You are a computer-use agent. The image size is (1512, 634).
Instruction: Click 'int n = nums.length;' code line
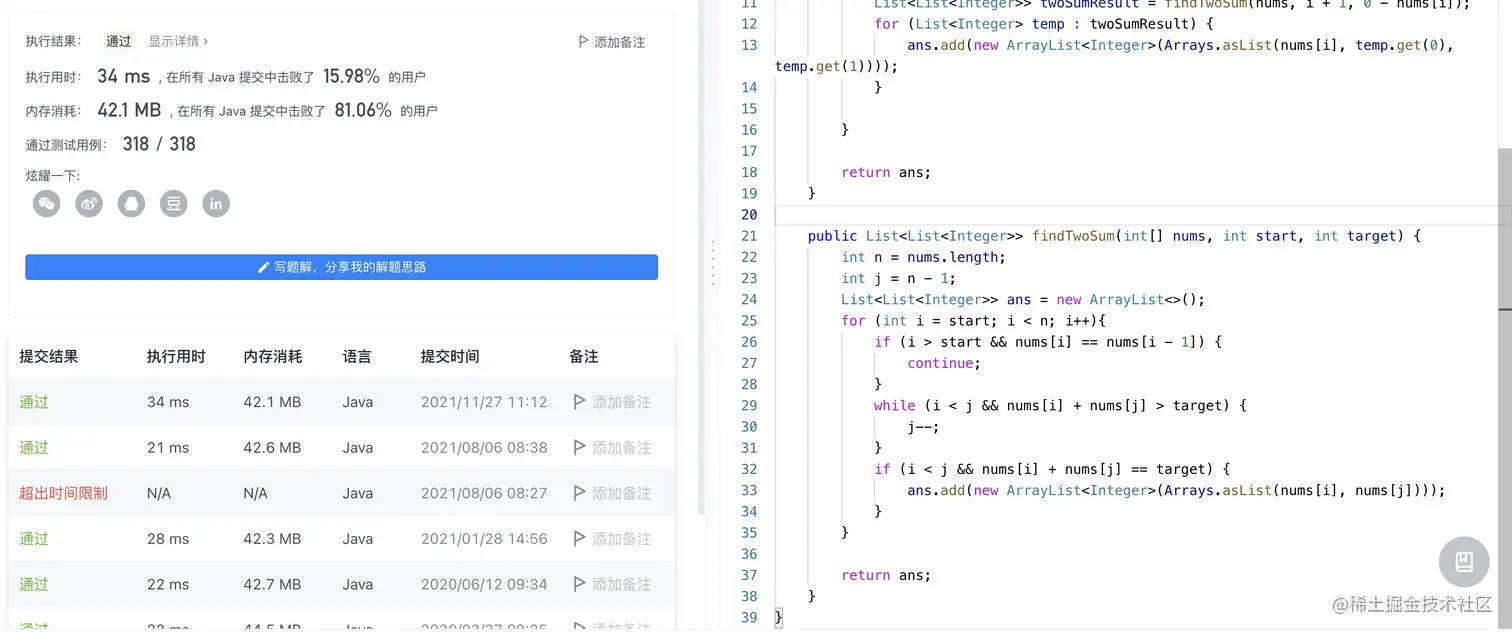923,257
